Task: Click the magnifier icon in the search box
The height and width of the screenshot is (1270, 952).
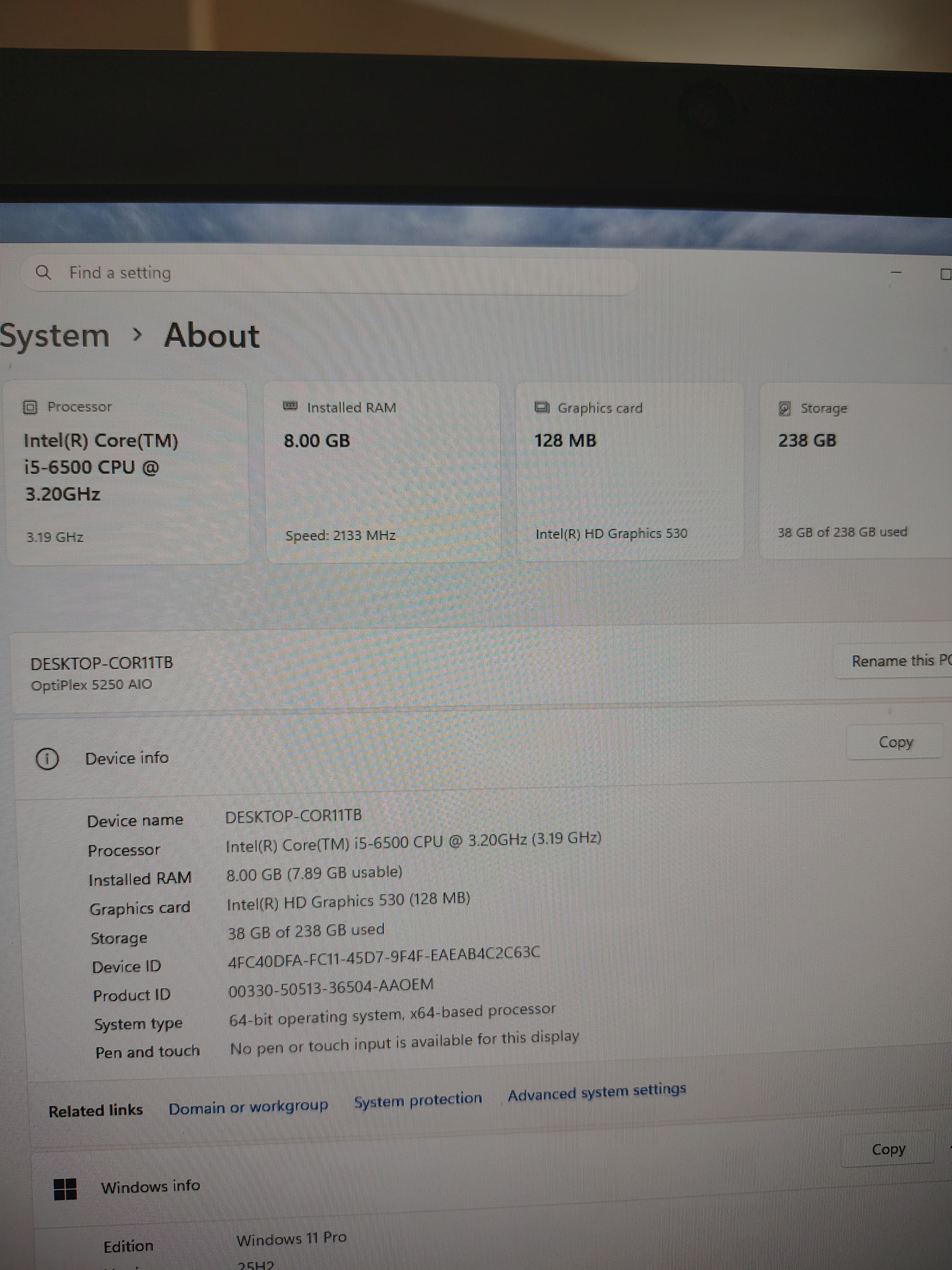Action: point(43,272)
